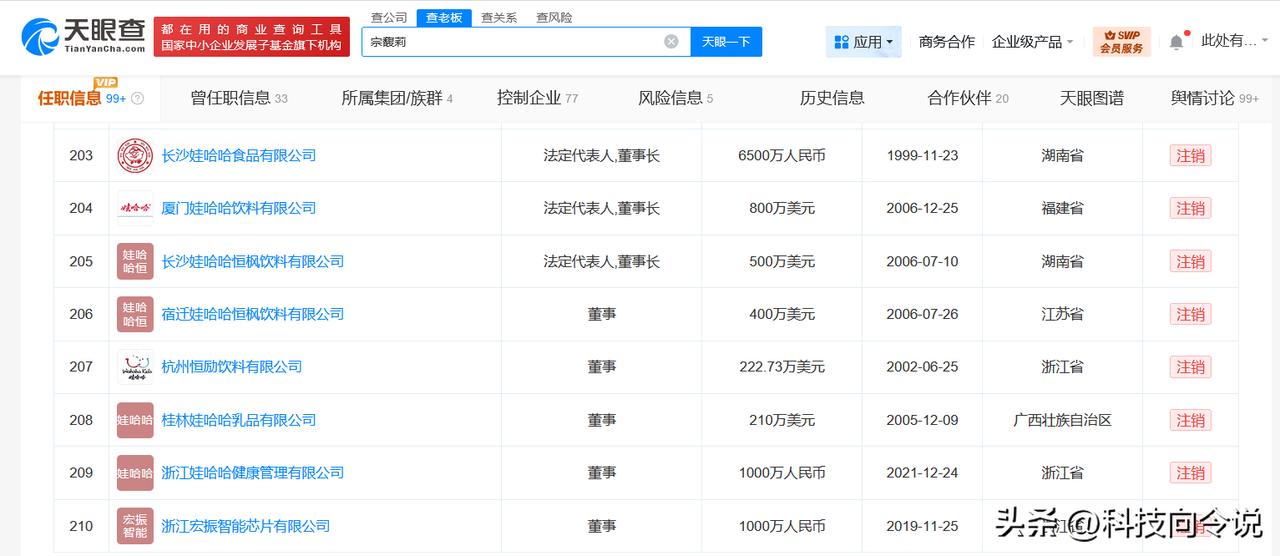
Task: Click 注销 status tag in row 206
Action: pyautogui.click(x=1190, y=314)
